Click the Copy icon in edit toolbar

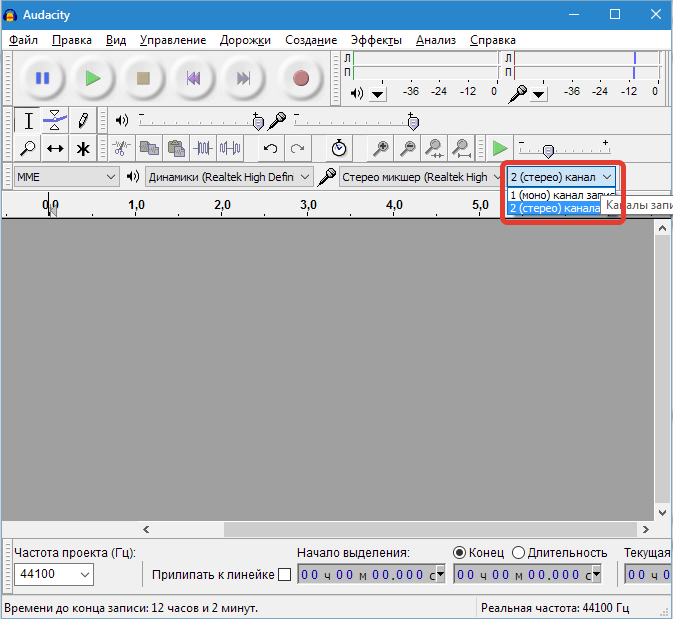point(149,149)
